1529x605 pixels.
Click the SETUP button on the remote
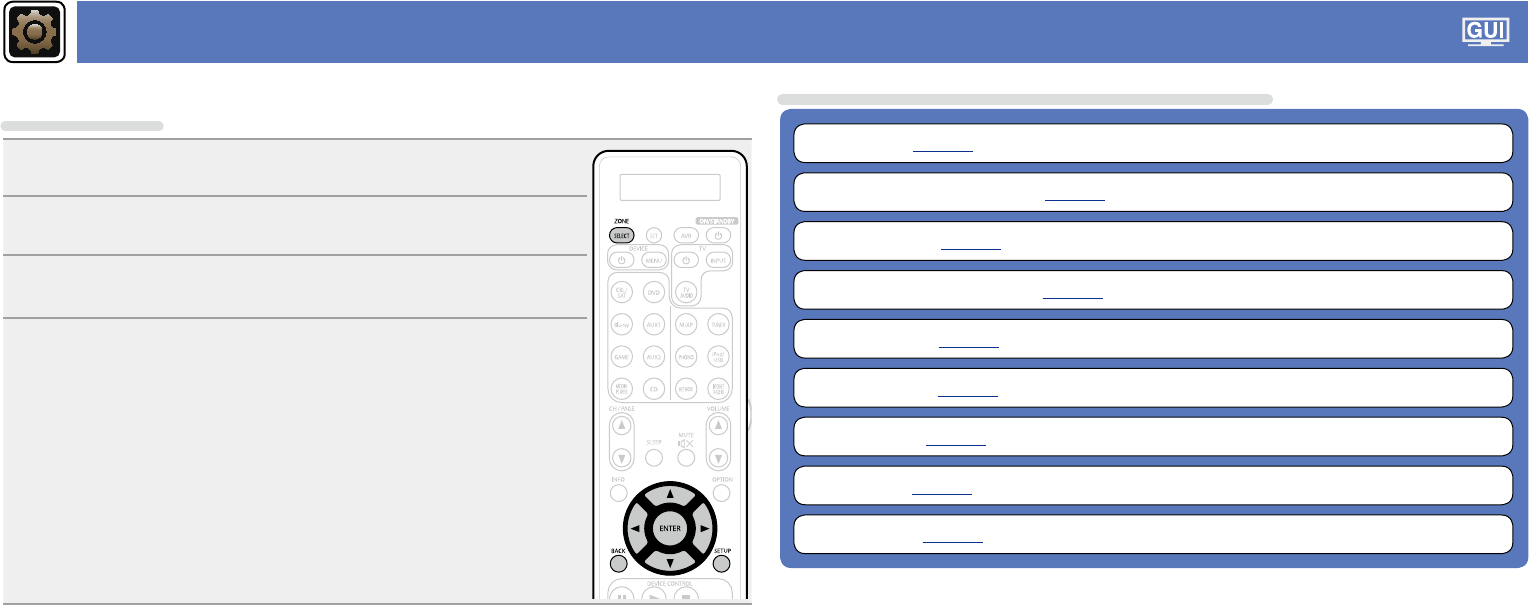coord(722,564)
